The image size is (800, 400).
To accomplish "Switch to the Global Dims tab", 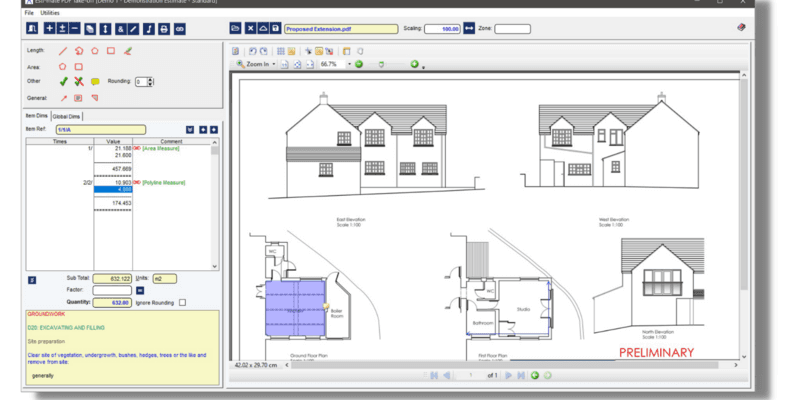I will (66, 116).
